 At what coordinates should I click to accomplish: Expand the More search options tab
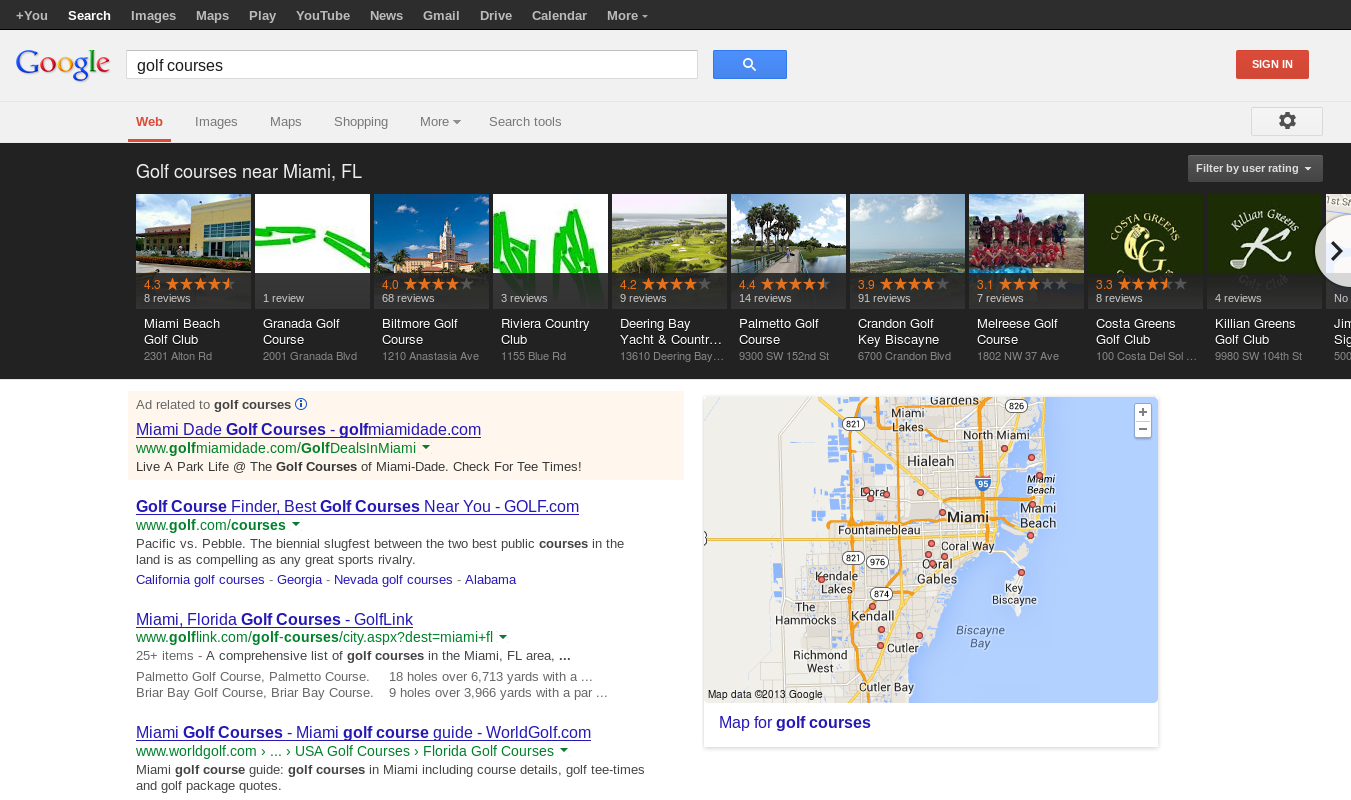pos(440,122)
